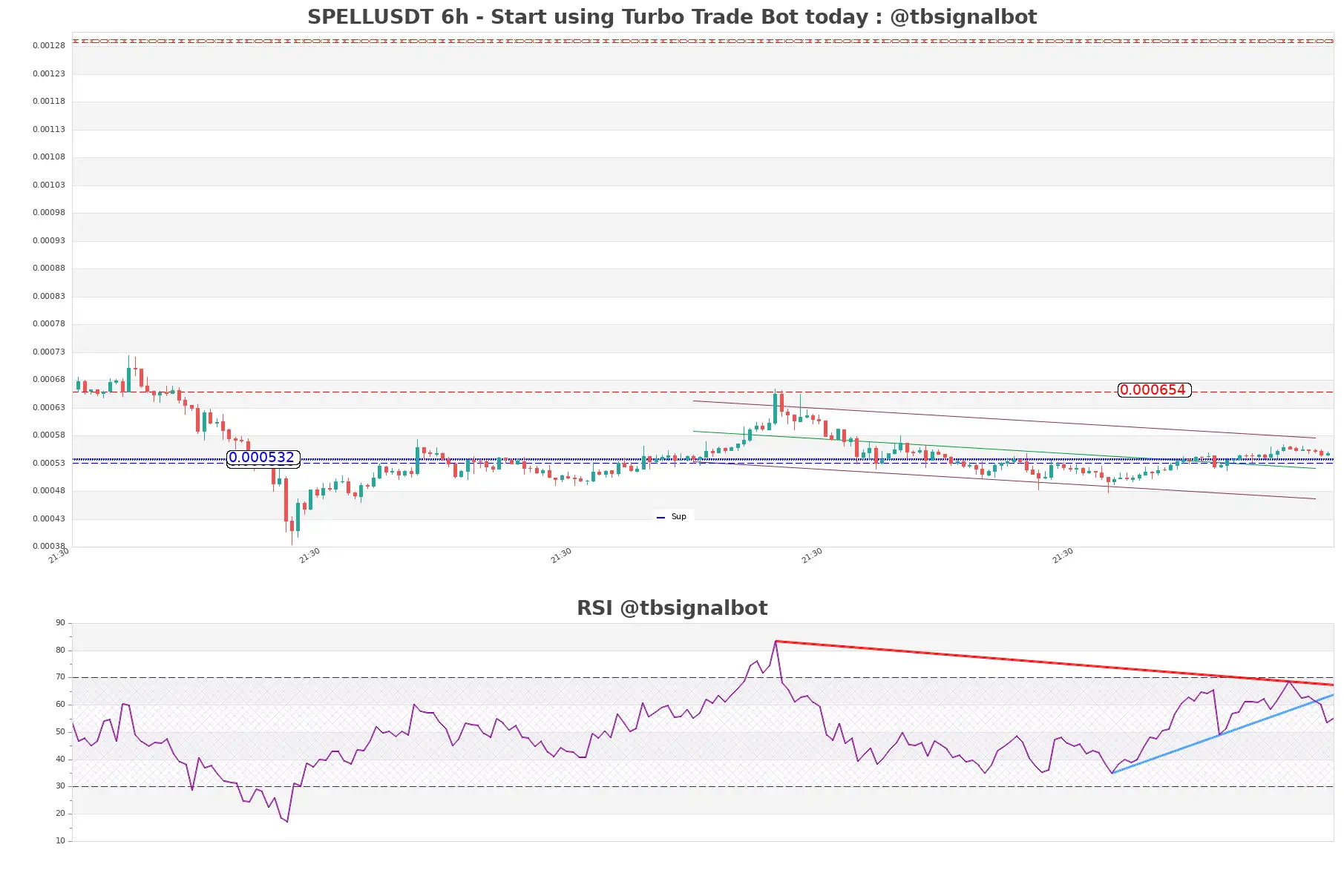Click the RSI 10 axis label

click(x=61, y=841)
